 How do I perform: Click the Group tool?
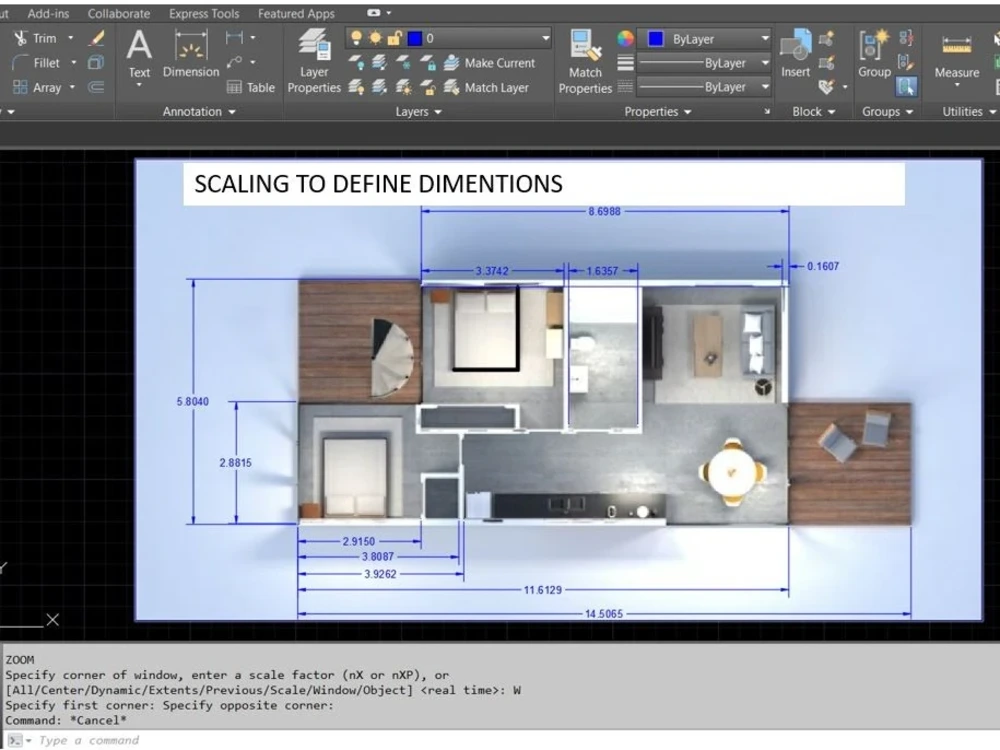click(873, 56)
